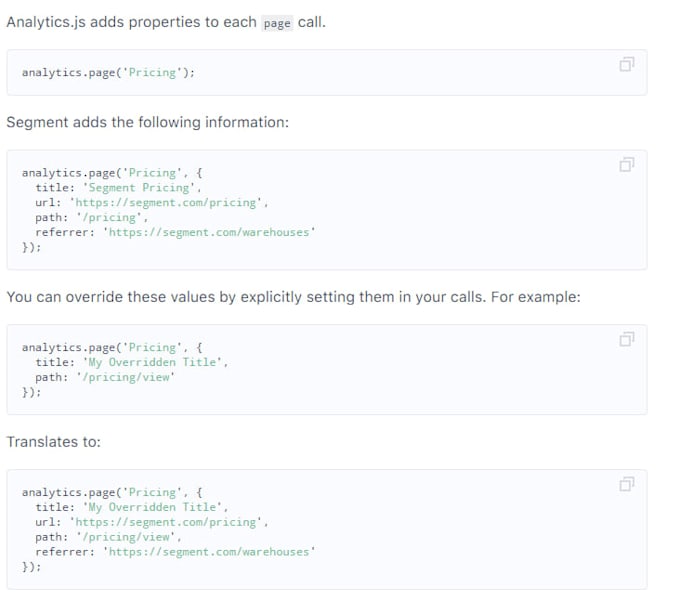Click the inline 'page' code tag
Viewport: 680px width, 601px height.
[x=277, y=23]
